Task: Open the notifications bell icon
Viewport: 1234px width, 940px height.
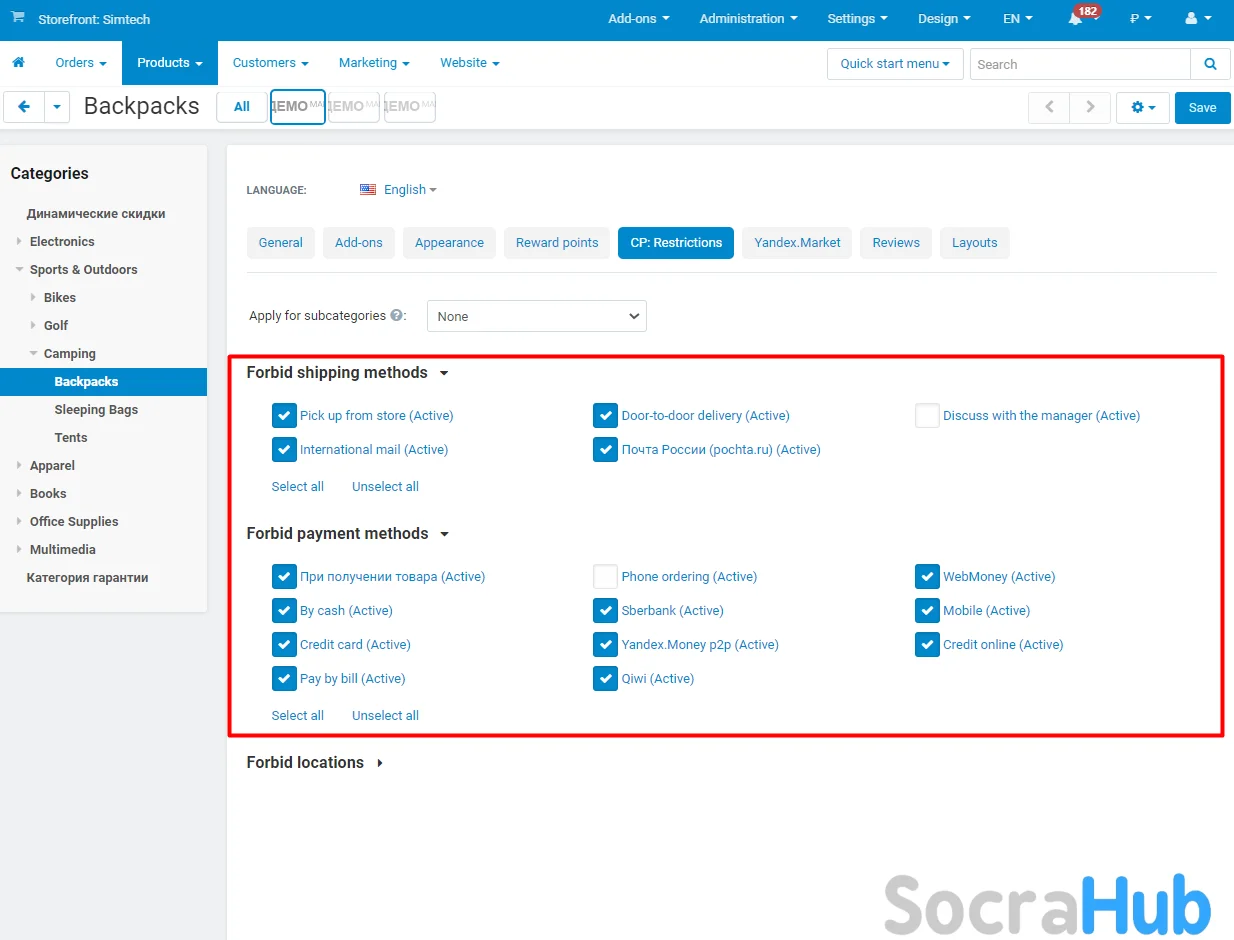Action: (1075, 19)
